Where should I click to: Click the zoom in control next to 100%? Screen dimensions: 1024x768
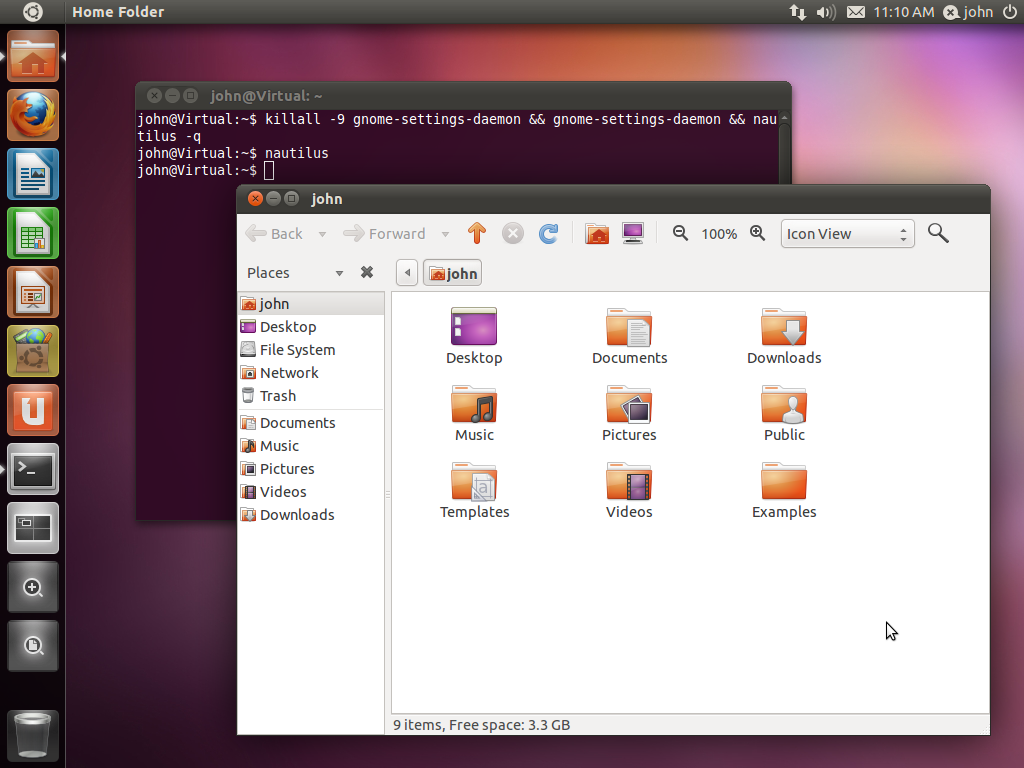[x=757, y=233]
